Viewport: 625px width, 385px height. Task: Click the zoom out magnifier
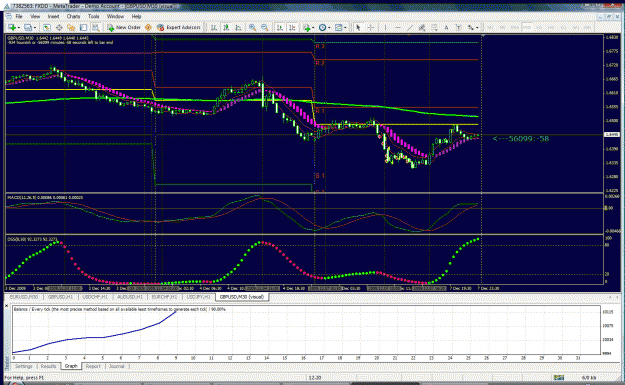(x=265, y=28)
